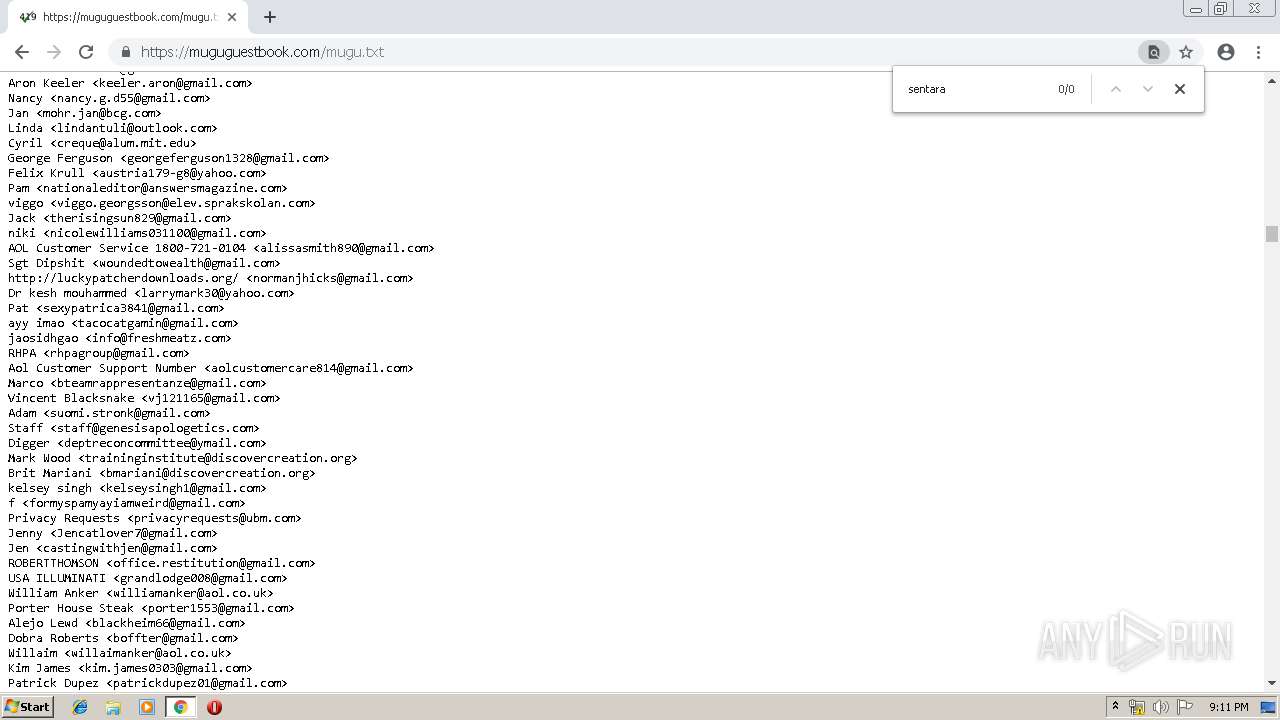Open the find-in-page zoom icon
The image size is (1280, 720).
(x=1154, y=52)
